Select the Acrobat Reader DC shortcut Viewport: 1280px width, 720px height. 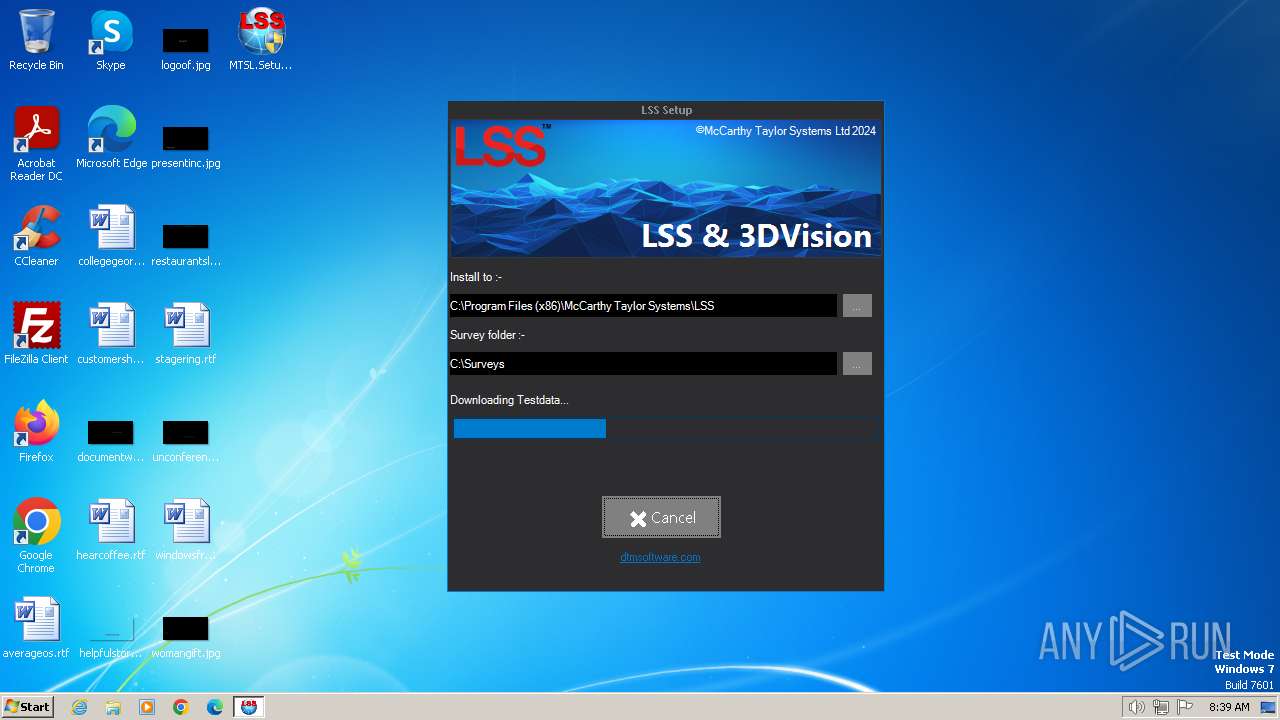tap(36, 144)
